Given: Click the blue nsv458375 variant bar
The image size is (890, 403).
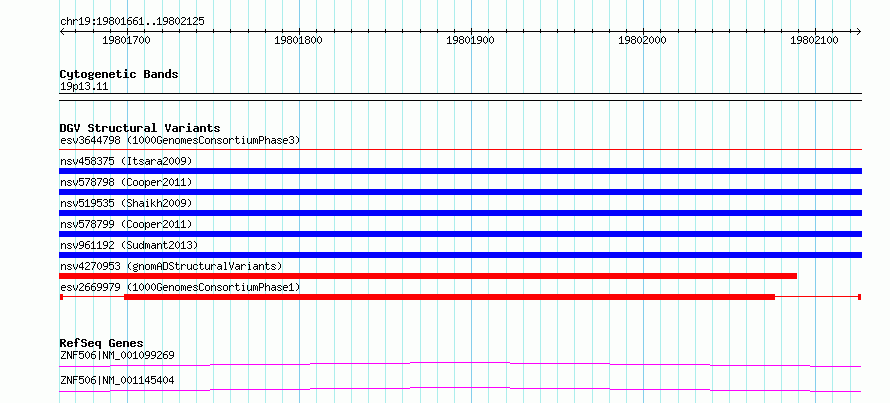Looking at the screenshot, I should point(460,171).
